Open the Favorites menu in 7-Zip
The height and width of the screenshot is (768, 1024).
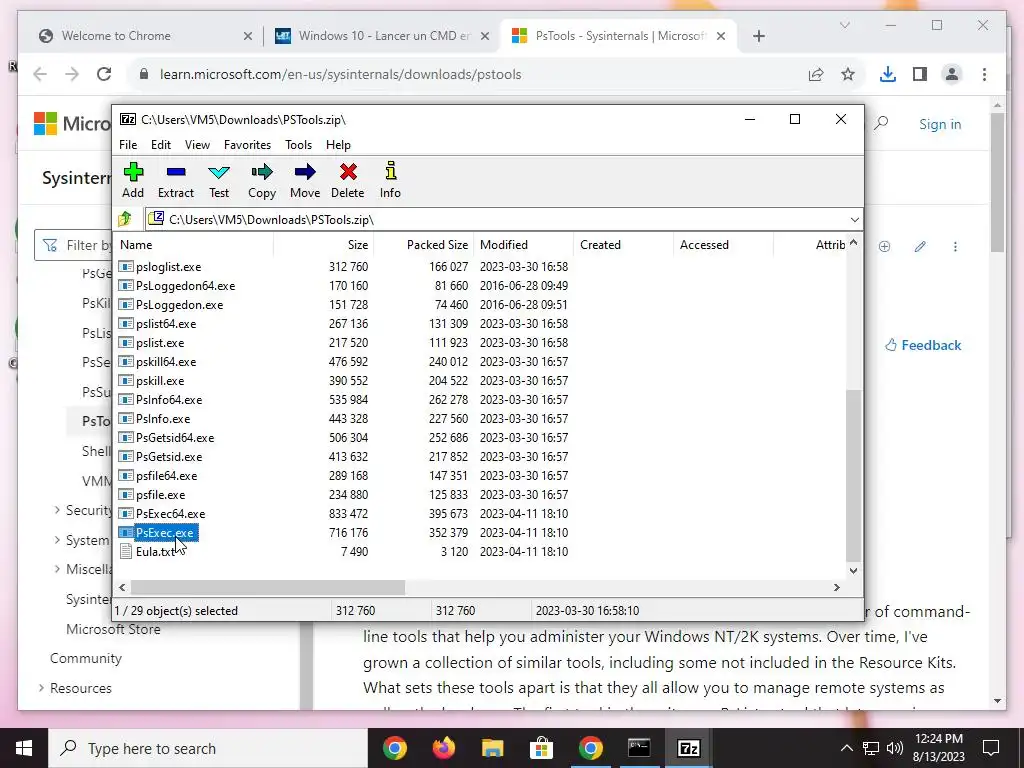248,145
